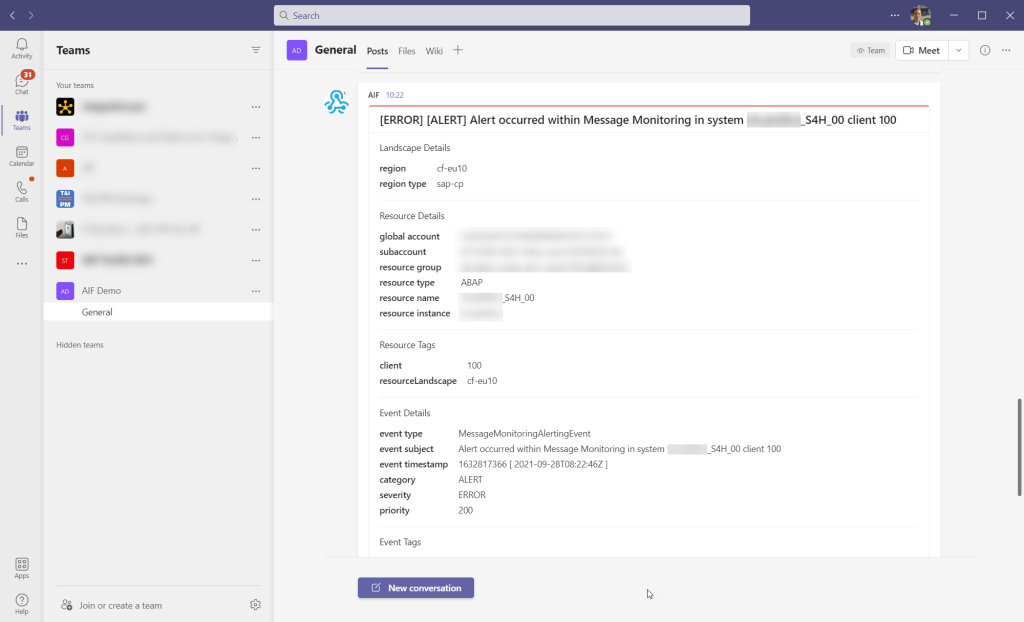Image resolution: width=1024 pixels, height=622 pixels.
Task: Switch to the Files tab
Action: point(407,51)
